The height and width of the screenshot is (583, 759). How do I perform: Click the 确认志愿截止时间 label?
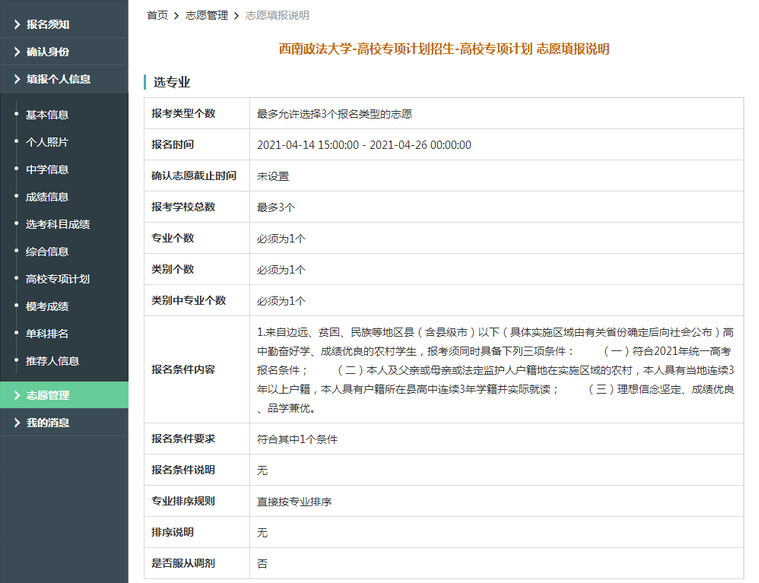[x=194, y=176]
